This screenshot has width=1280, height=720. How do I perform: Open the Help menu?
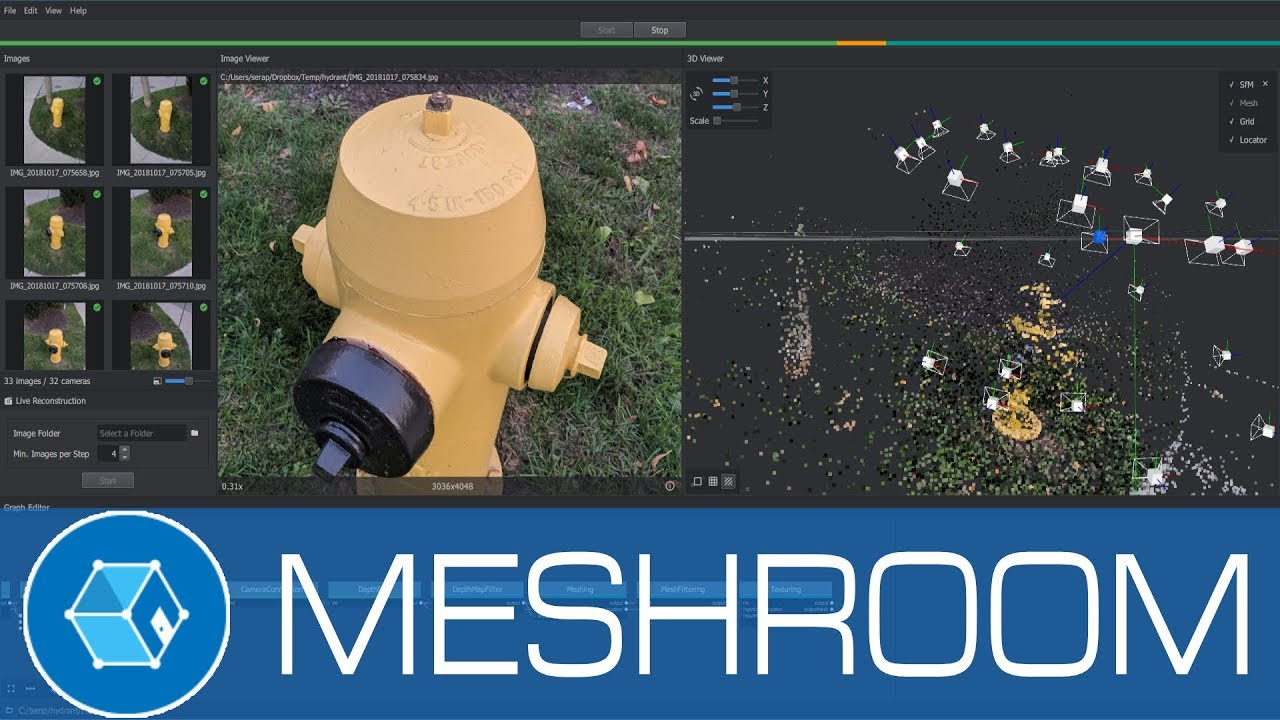tap(78, 10)
